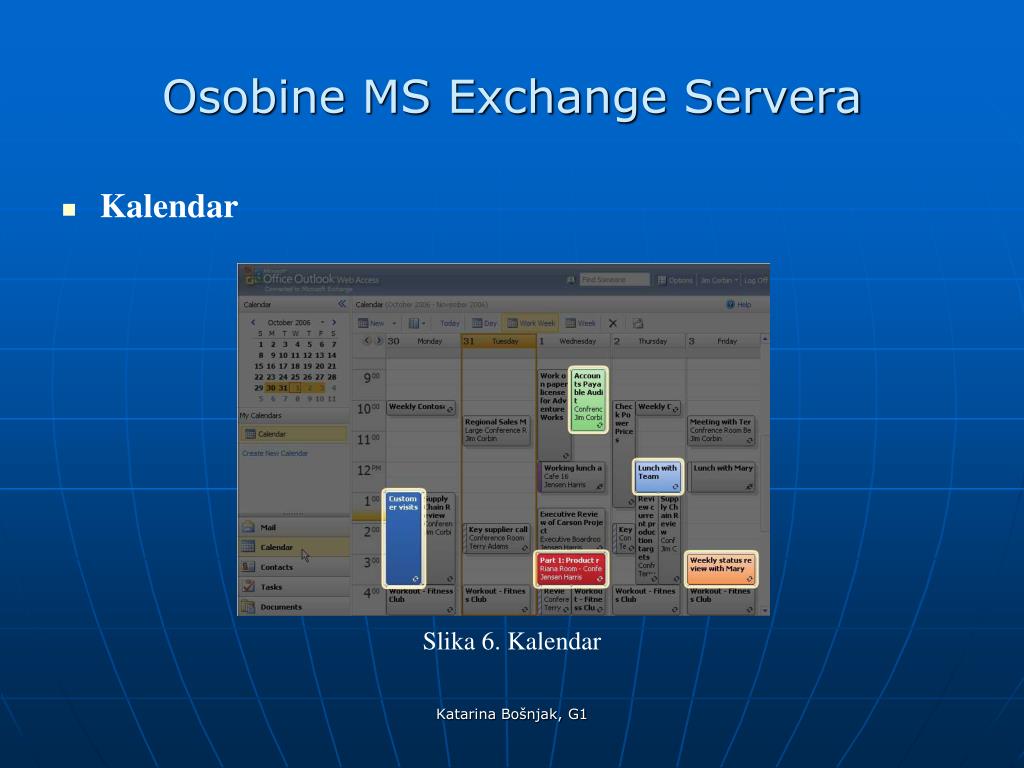Click inside the Find Someone field
Screen dimensions: 1024x768
[615, 280]
